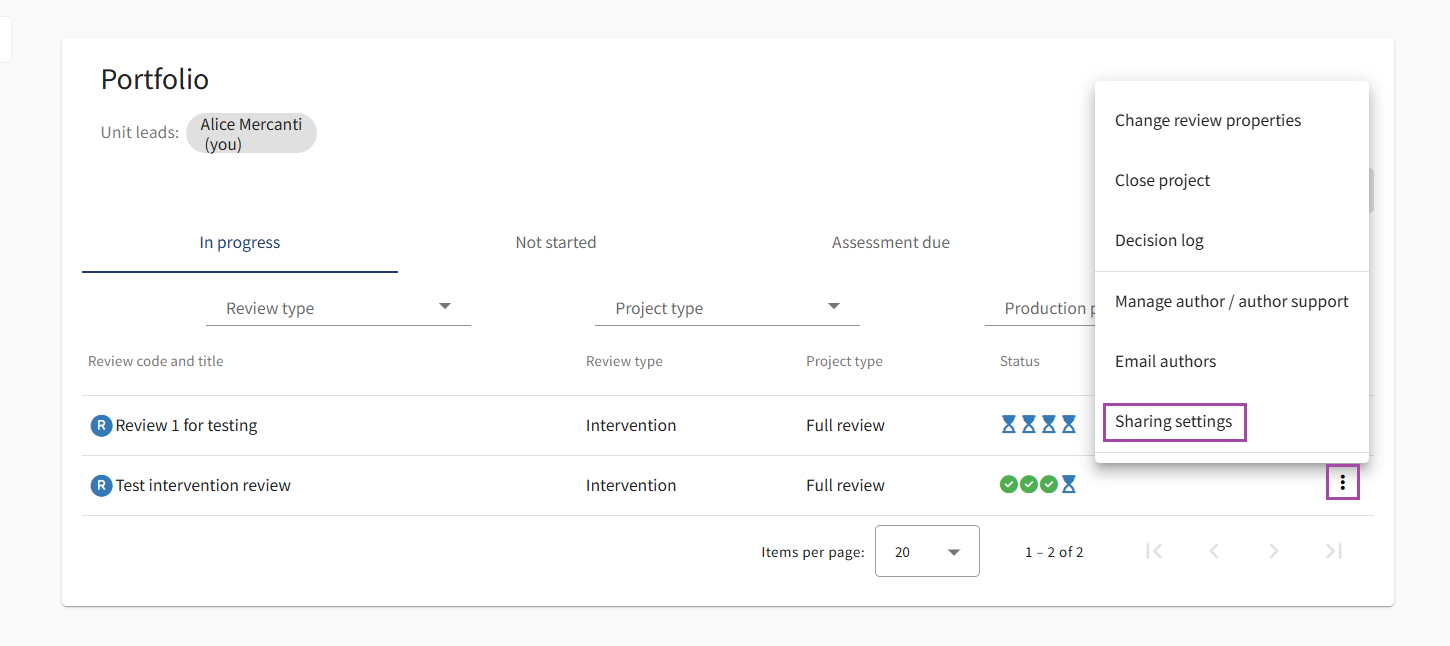Viewport: 1450px width, 646px height.
Task: Choose Sharing settings from the menu
Action: (x=1174, y=422)
